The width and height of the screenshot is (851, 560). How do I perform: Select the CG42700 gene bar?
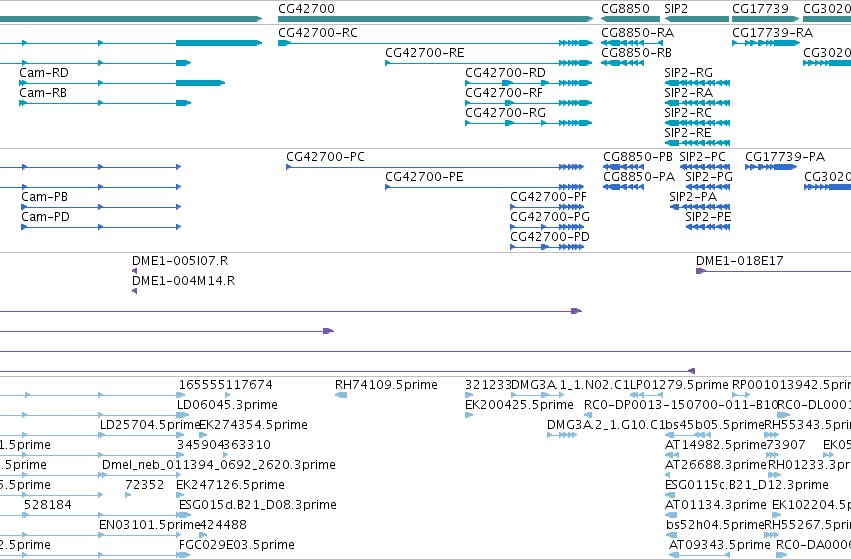(x=435, y=19)
